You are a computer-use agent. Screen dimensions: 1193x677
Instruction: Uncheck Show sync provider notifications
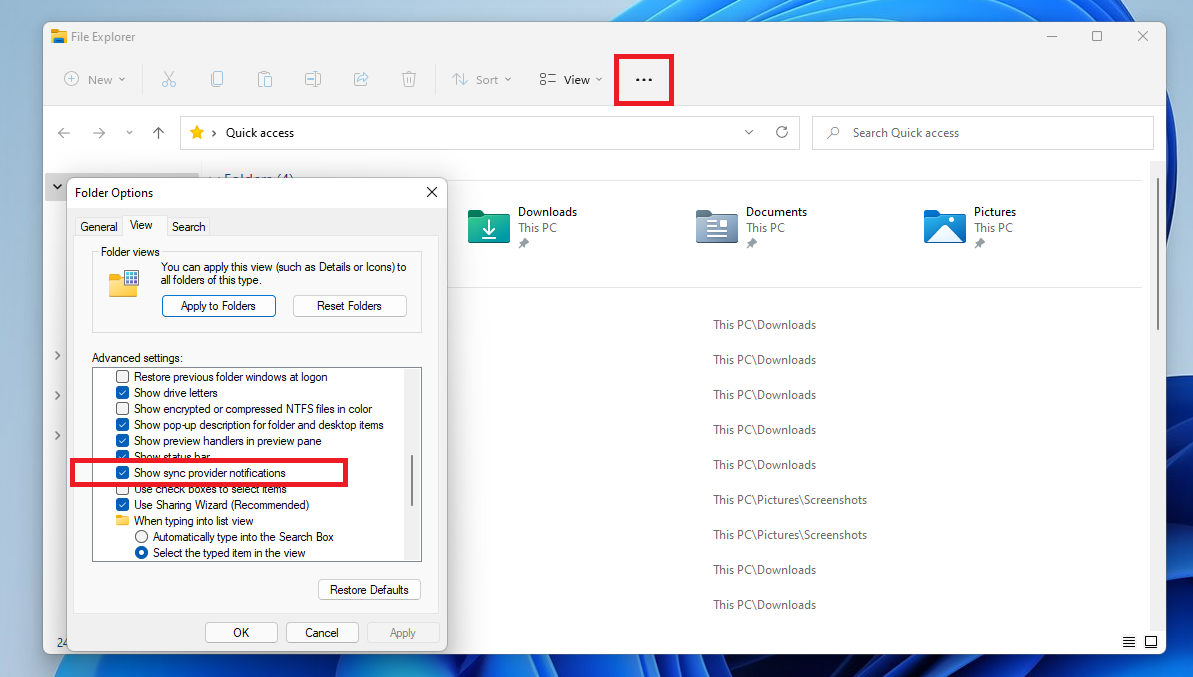(x=123, y=473)
